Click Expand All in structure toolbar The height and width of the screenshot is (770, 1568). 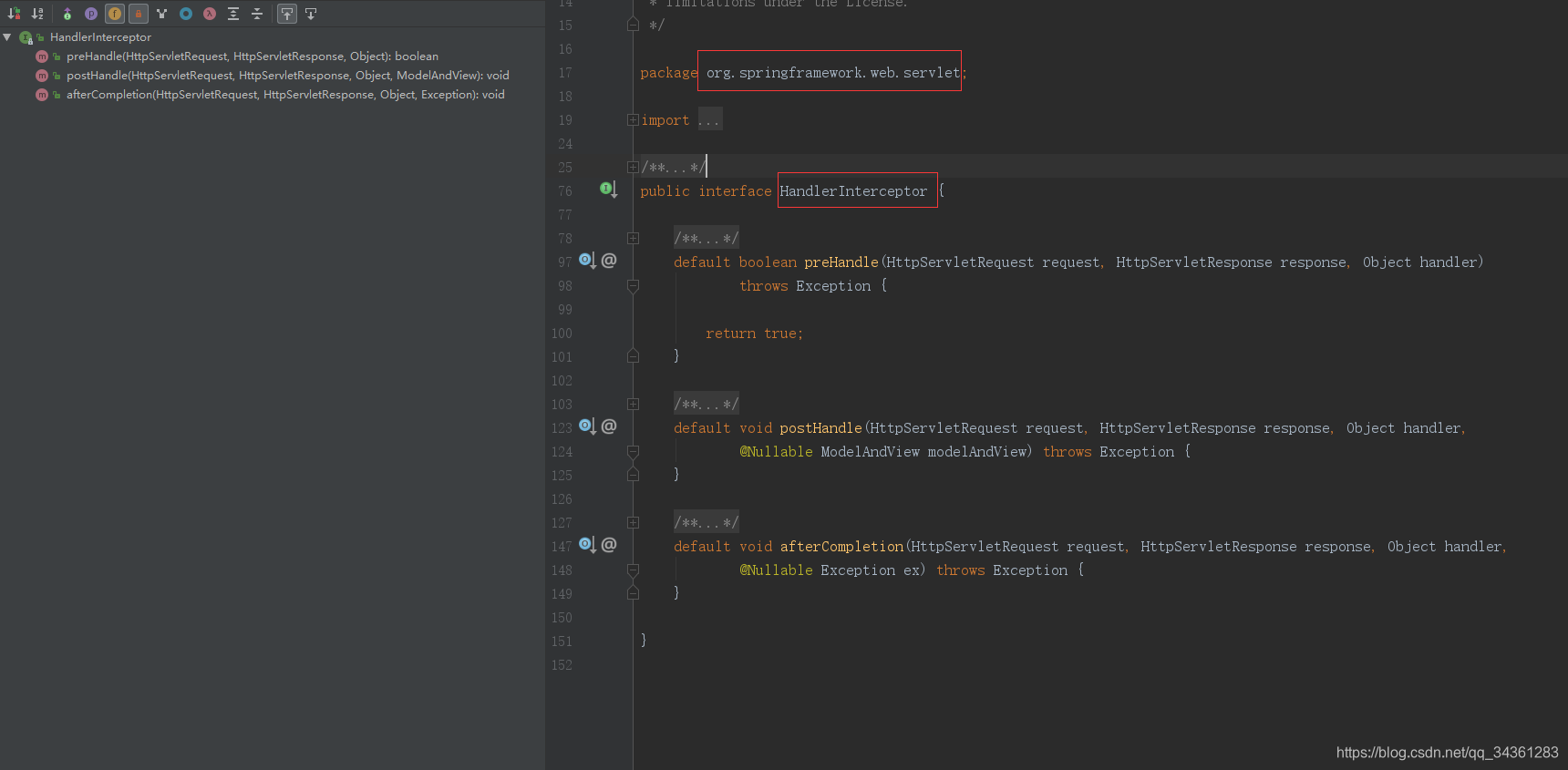click(x=233, y=14)
